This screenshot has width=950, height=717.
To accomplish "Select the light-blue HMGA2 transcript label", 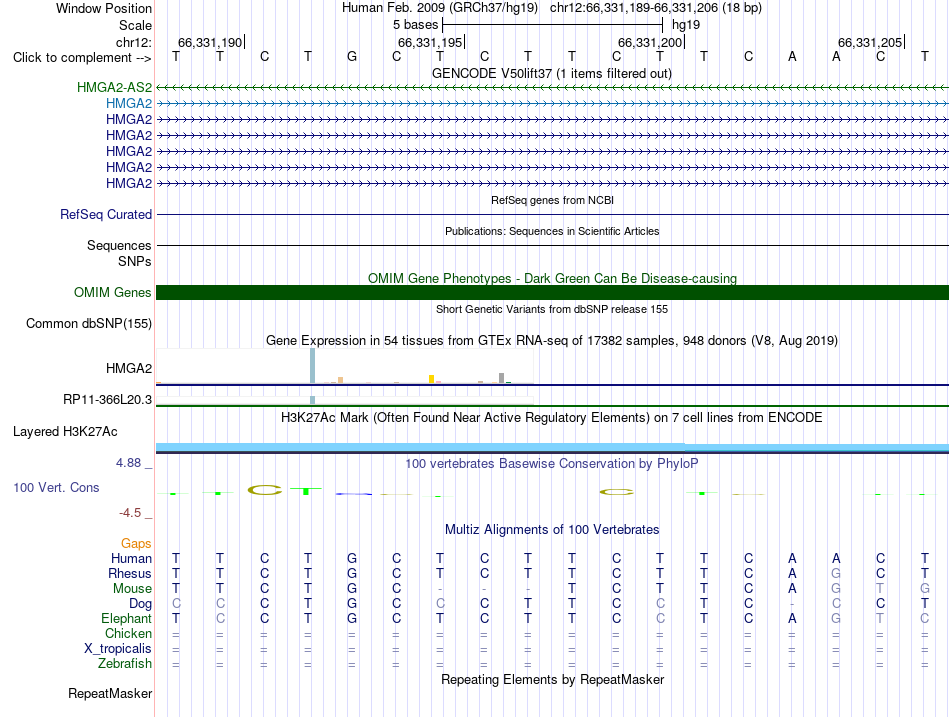I will click(129, 103).
